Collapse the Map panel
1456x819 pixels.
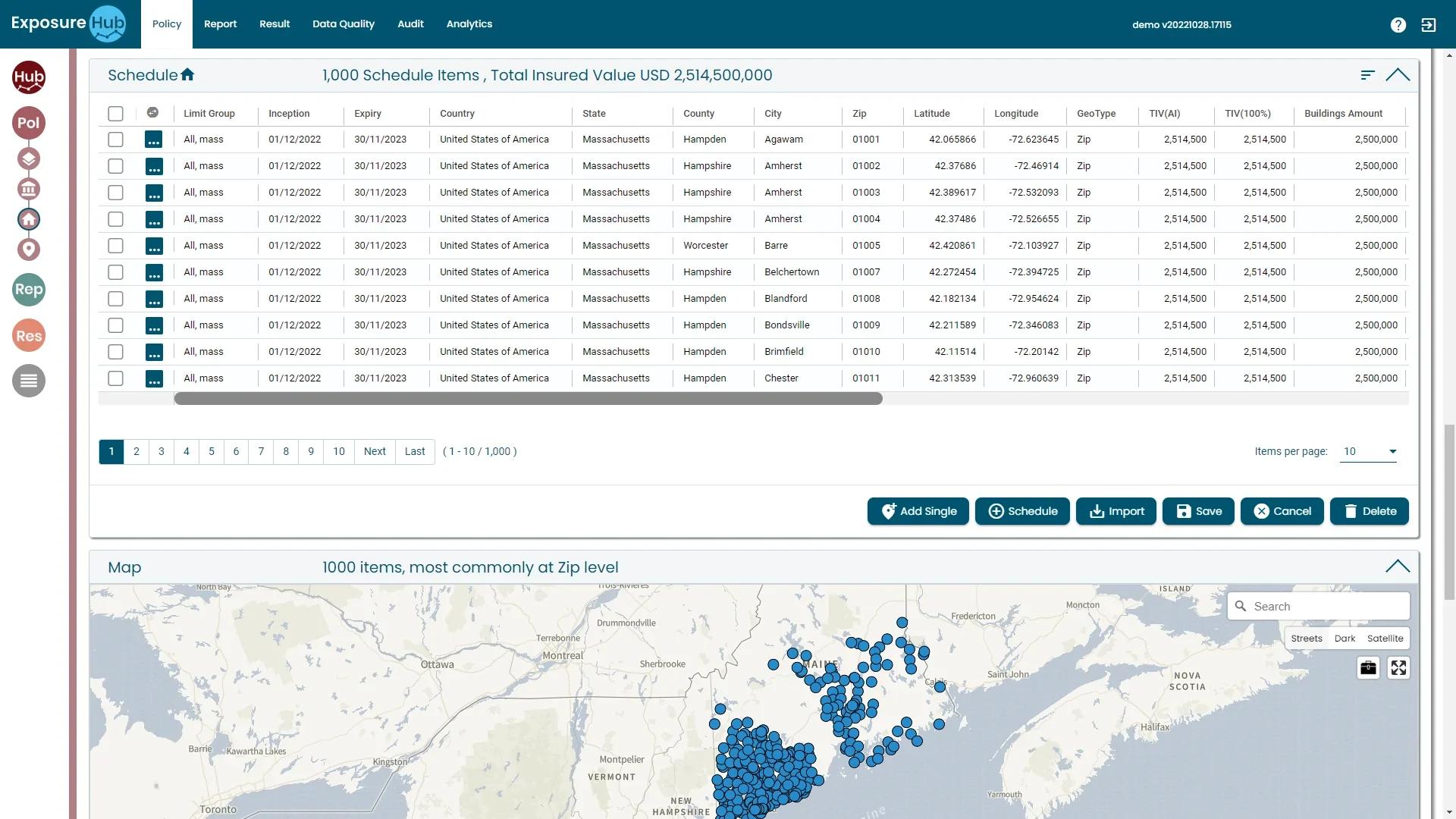click(1398, 566)
